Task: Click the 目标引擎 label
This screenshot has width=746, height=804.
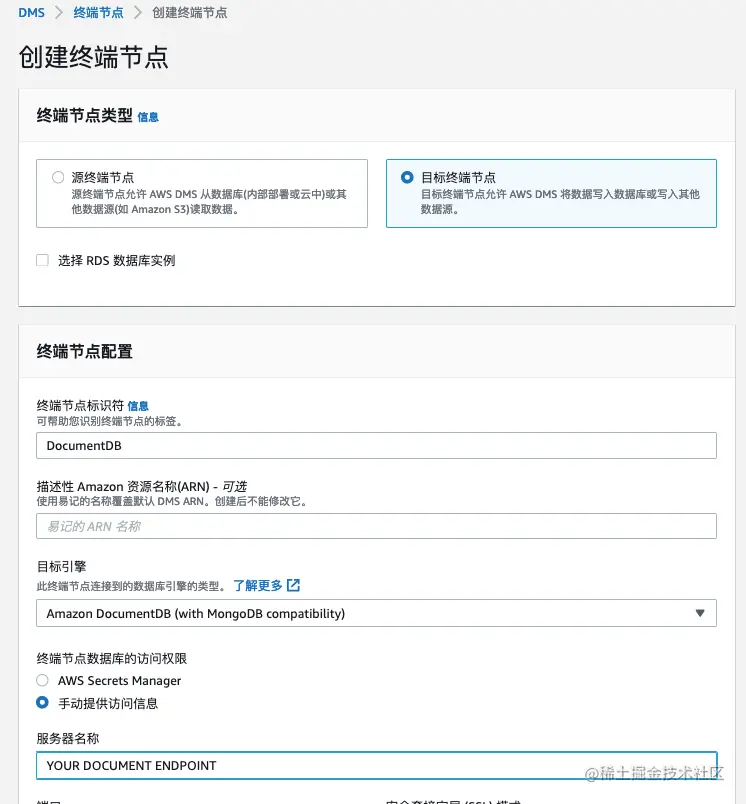Action: click(x=62, y=567)
